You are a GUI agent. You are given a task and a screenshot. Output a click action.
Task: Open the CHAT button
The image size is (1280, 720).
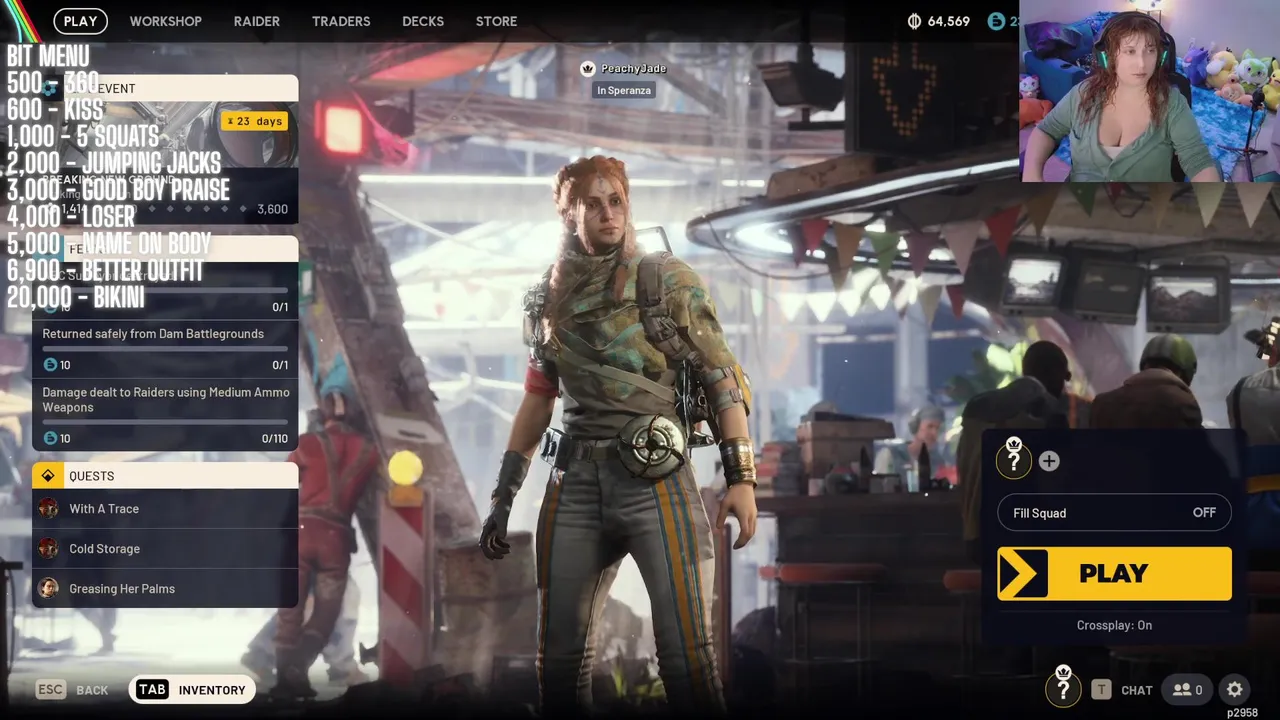tap(1137, 690)
